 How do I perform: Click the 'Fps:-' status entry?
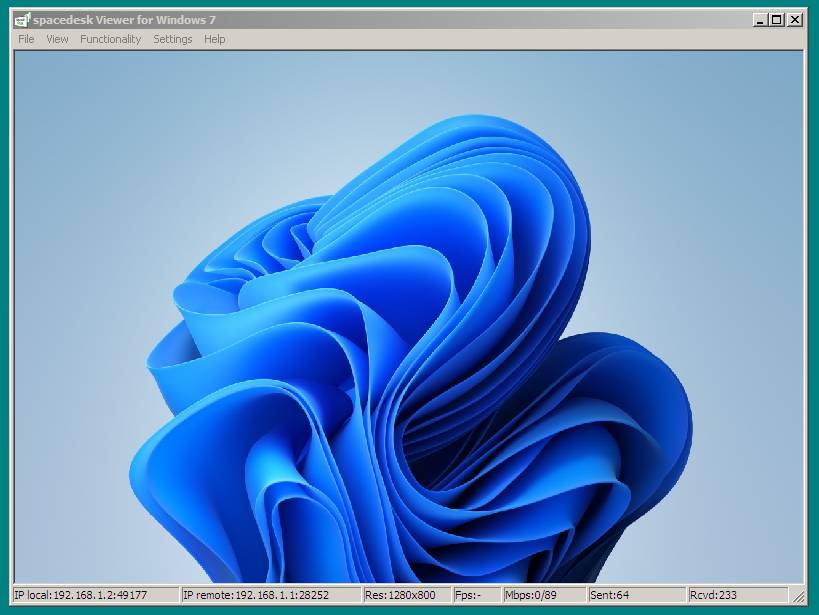pos(476,595)
